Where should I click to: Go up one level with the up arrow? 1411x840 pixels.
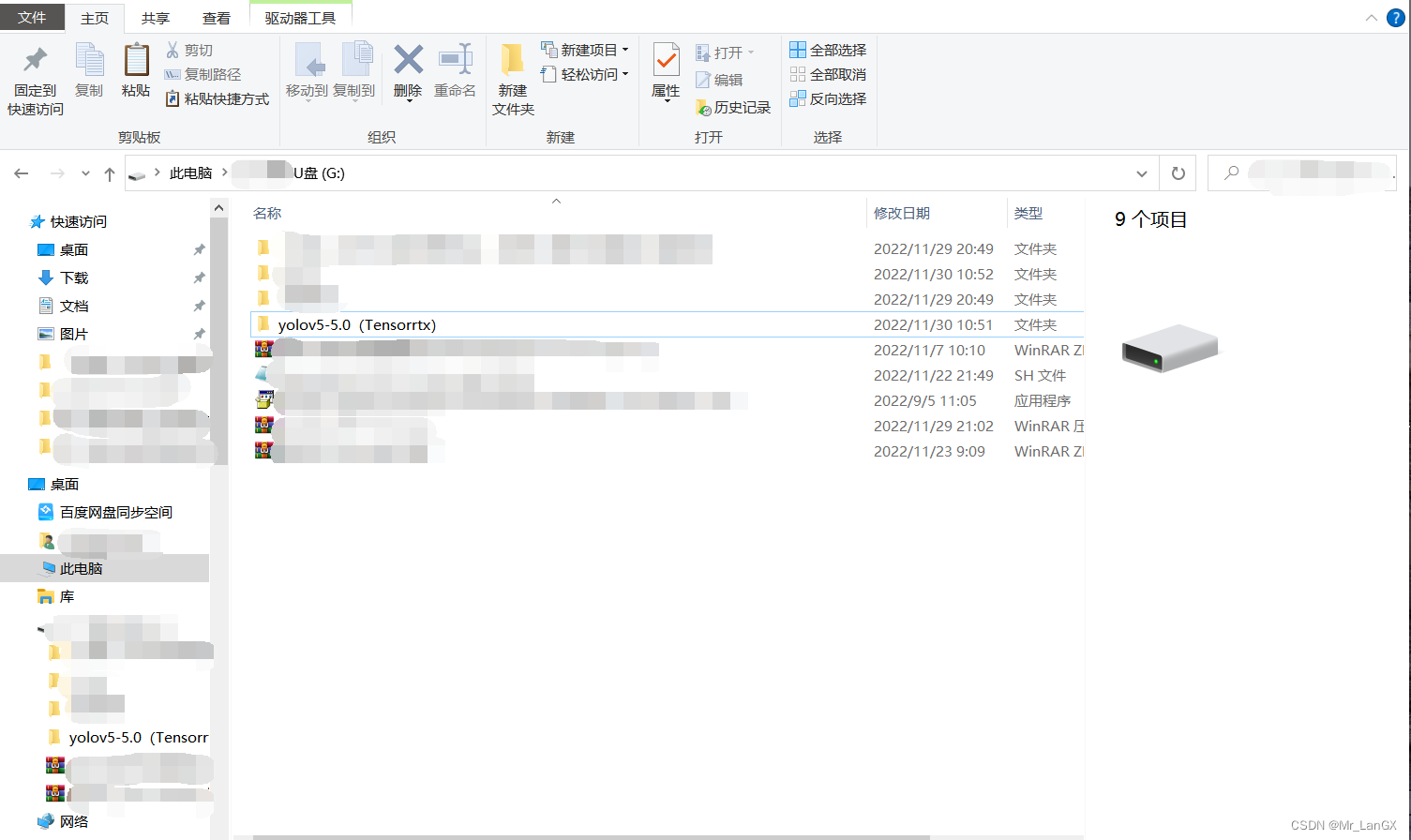(x=110, y=173)
